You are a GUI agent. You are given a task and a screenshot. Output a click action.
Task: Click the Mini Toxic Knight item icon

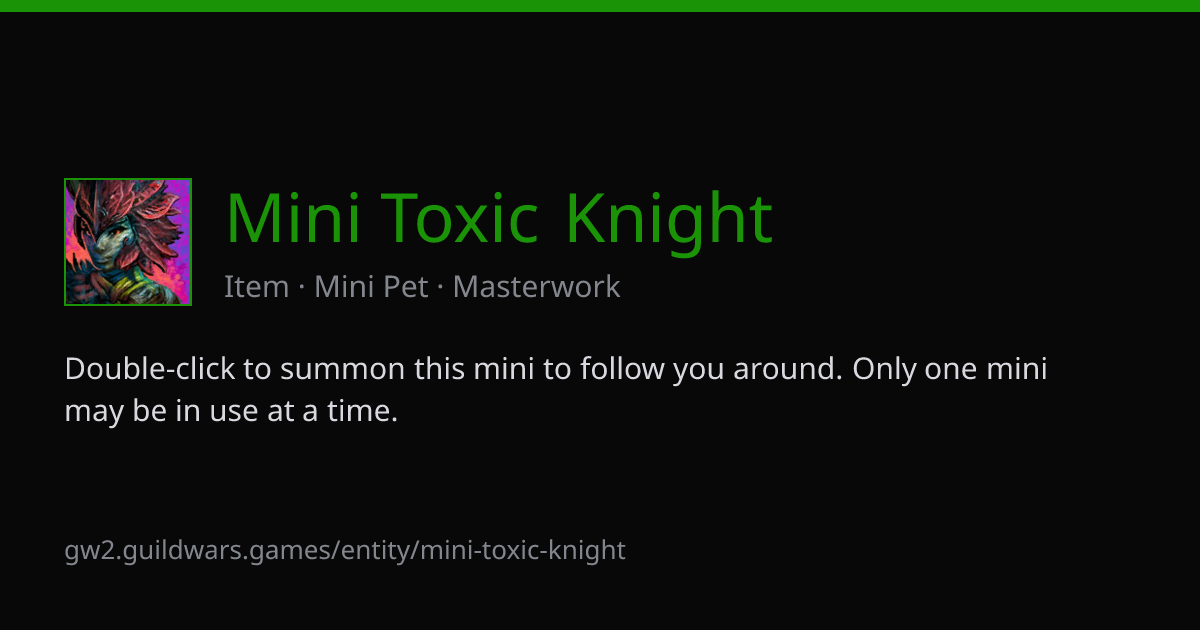(x=128, y=242)
